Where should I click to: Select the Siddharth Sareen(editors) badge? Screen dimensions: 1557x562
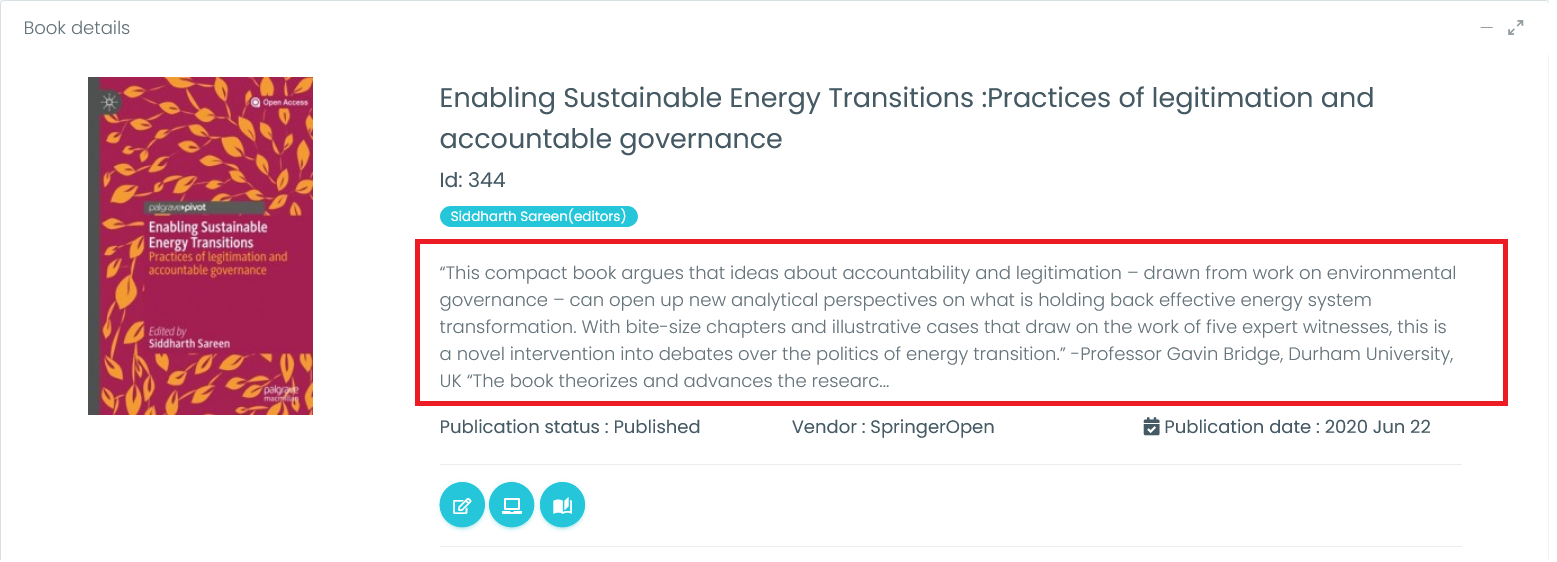click(538, 216)
